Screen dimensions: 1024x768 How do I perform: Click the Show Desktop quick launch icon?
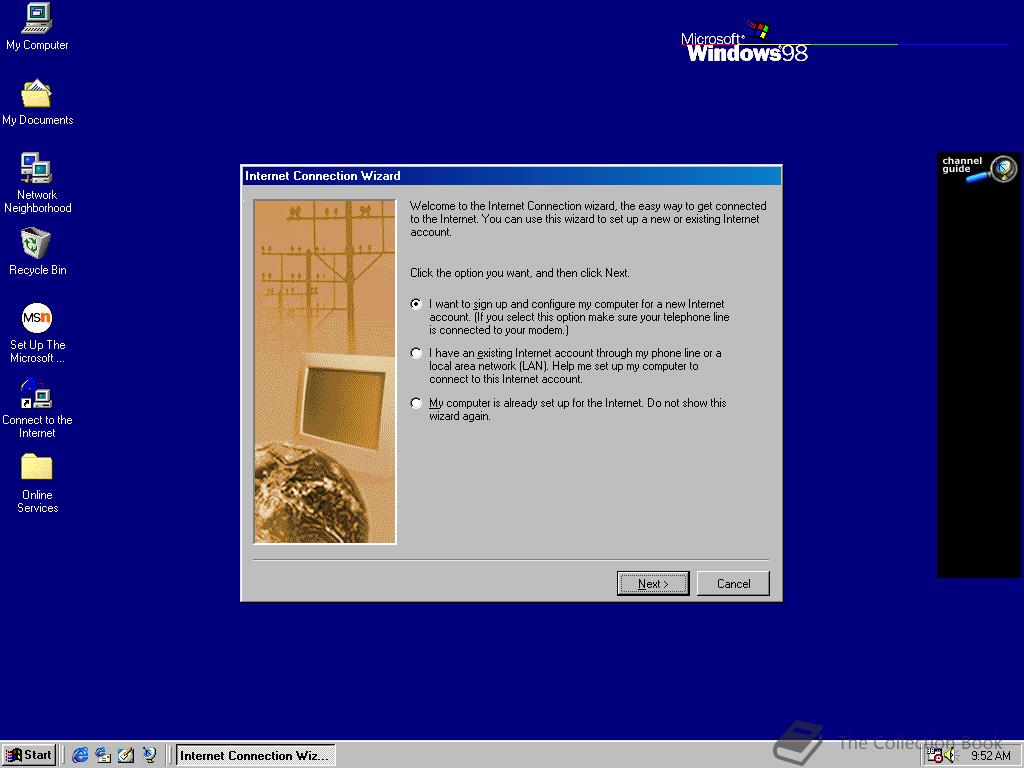(126, 755)
